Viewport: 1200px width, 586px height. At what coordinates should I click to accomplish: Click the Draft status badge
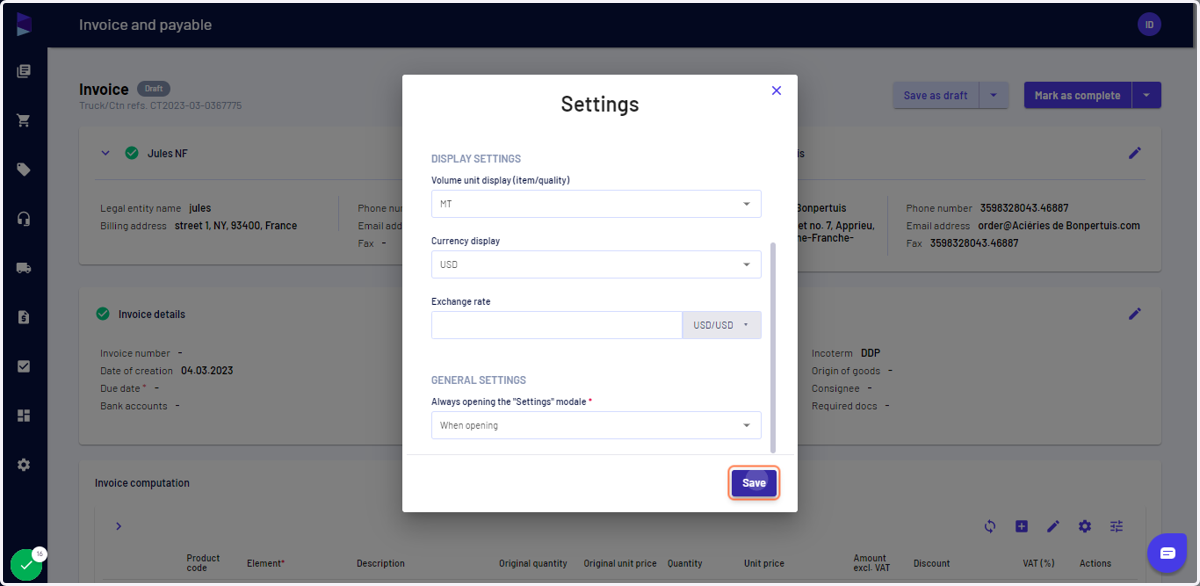154,89
